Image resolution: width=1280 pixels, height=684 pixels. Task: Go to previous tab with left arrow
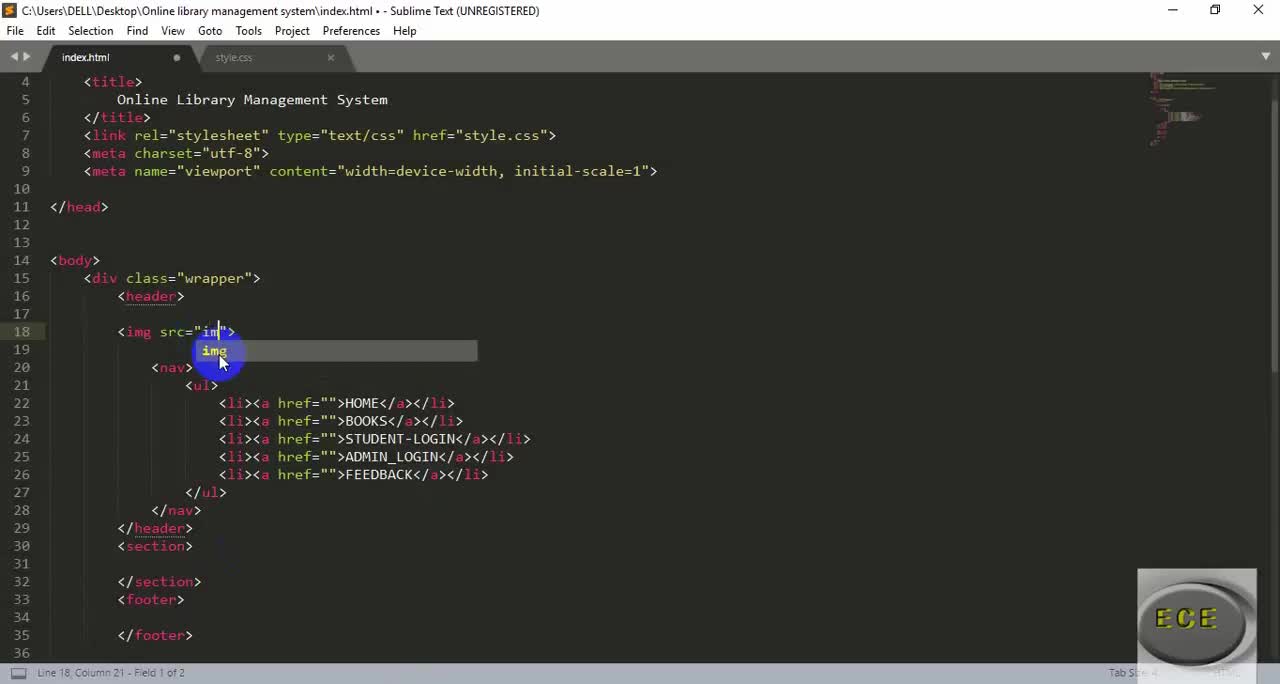pos(13,58)
